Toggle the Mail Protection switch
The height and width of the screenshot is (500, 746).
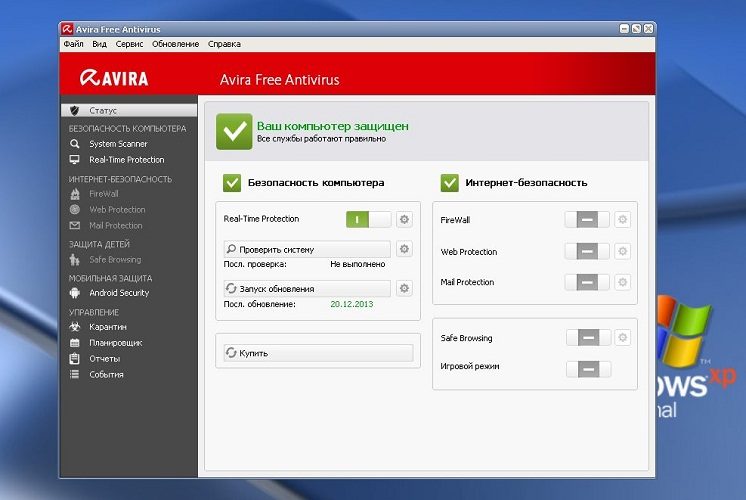click(587, 282)
